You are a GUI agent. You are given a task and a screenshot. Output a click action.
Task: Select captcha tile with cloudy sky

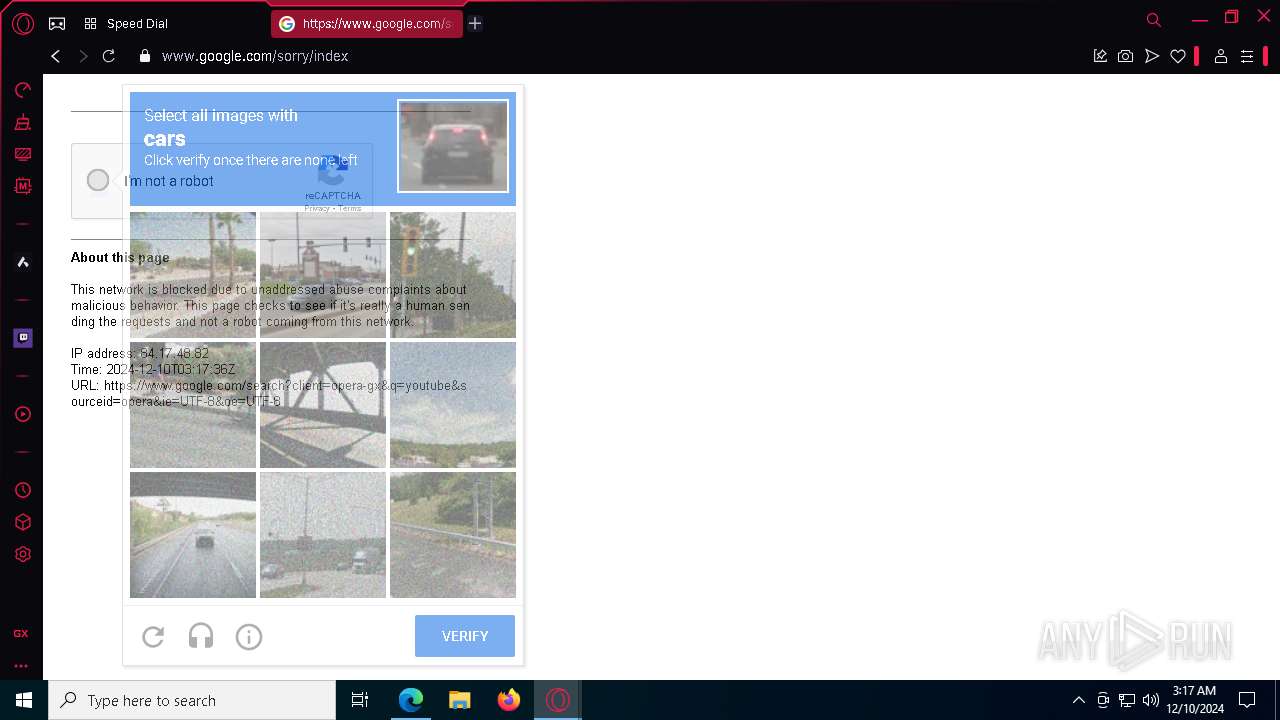pyautogui.click(x=453, y=405)
